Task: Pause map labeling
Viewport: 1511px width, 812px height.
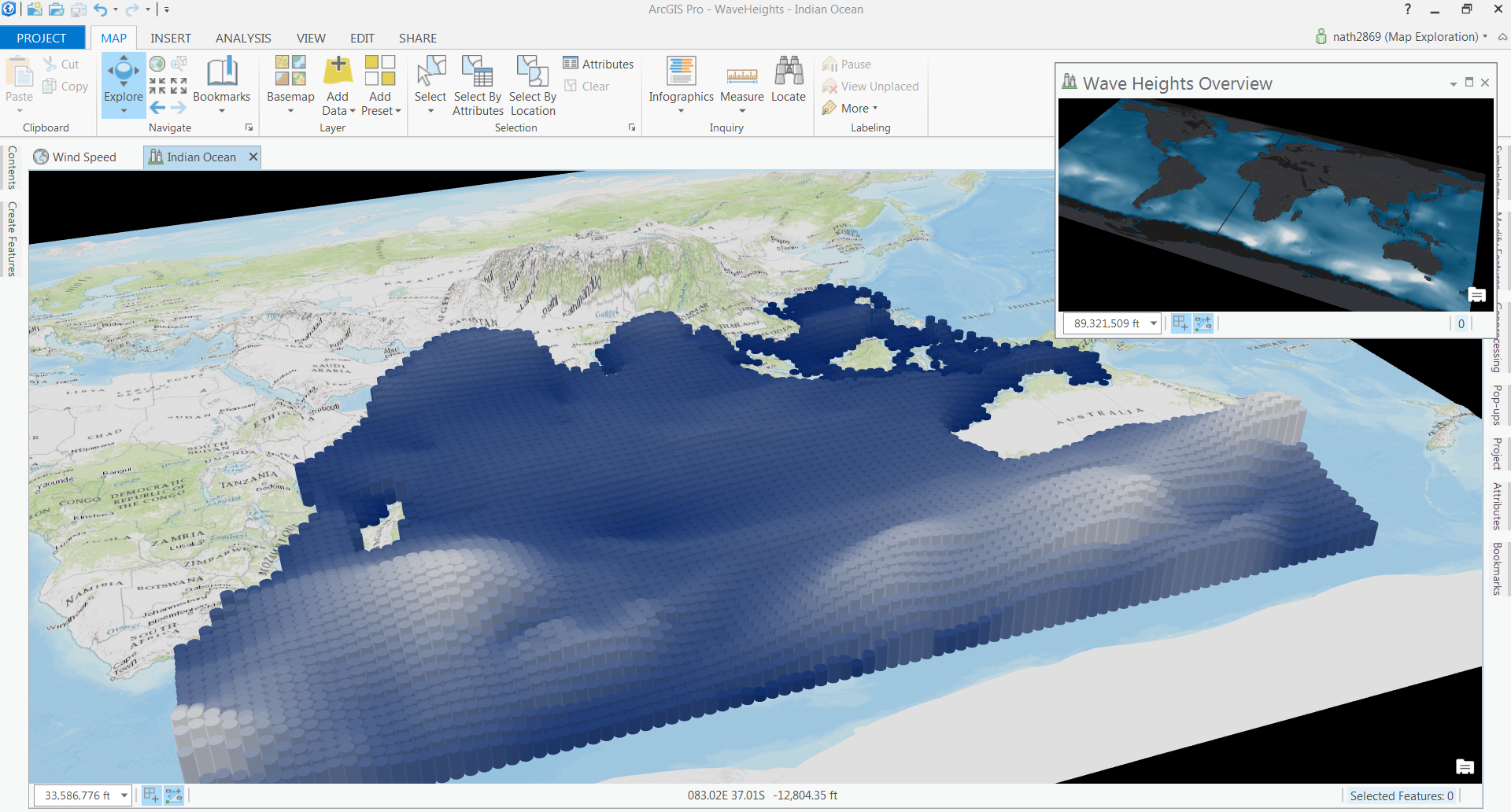Action: (x=847, y=65)
